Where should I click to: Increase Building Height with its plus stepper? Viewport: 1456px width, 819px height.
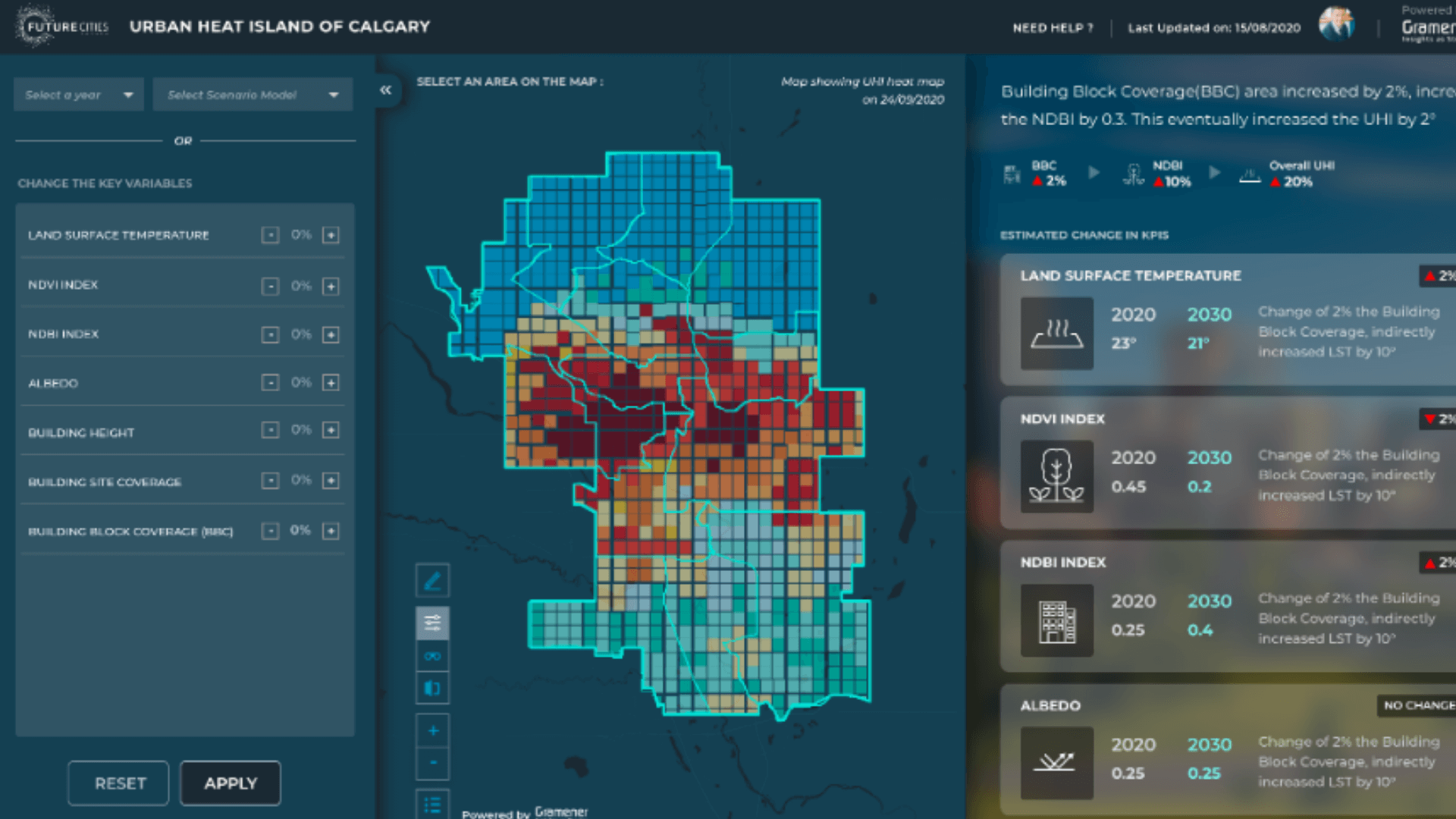click(x=331, y=430)
